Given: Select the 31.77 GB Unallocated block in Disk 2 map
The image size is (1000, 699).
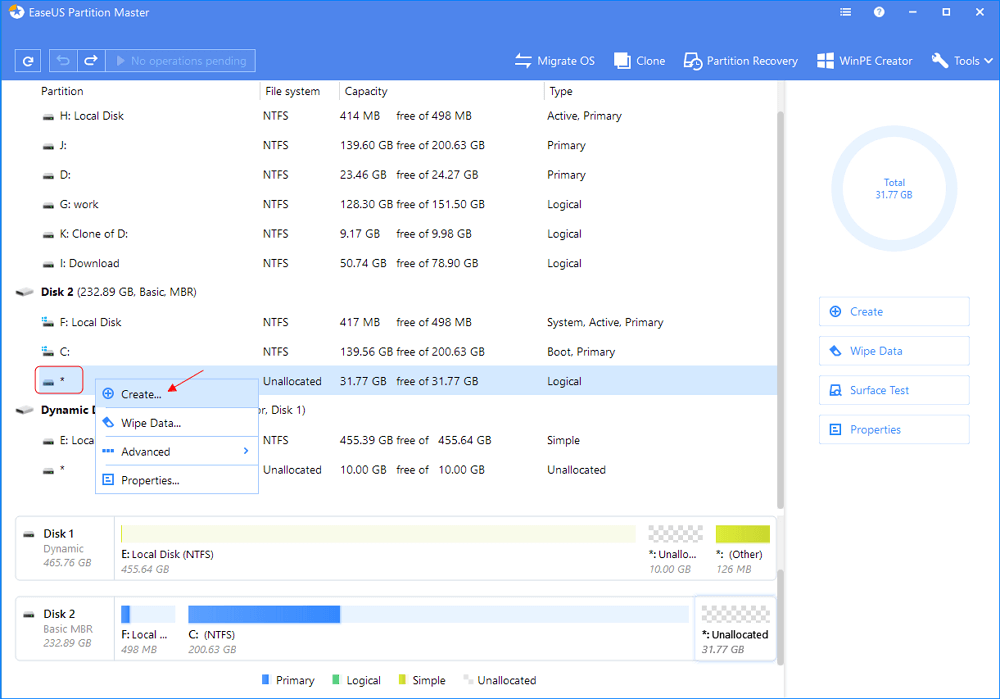Looking at the screenshot, I should [x=735, y=629].
